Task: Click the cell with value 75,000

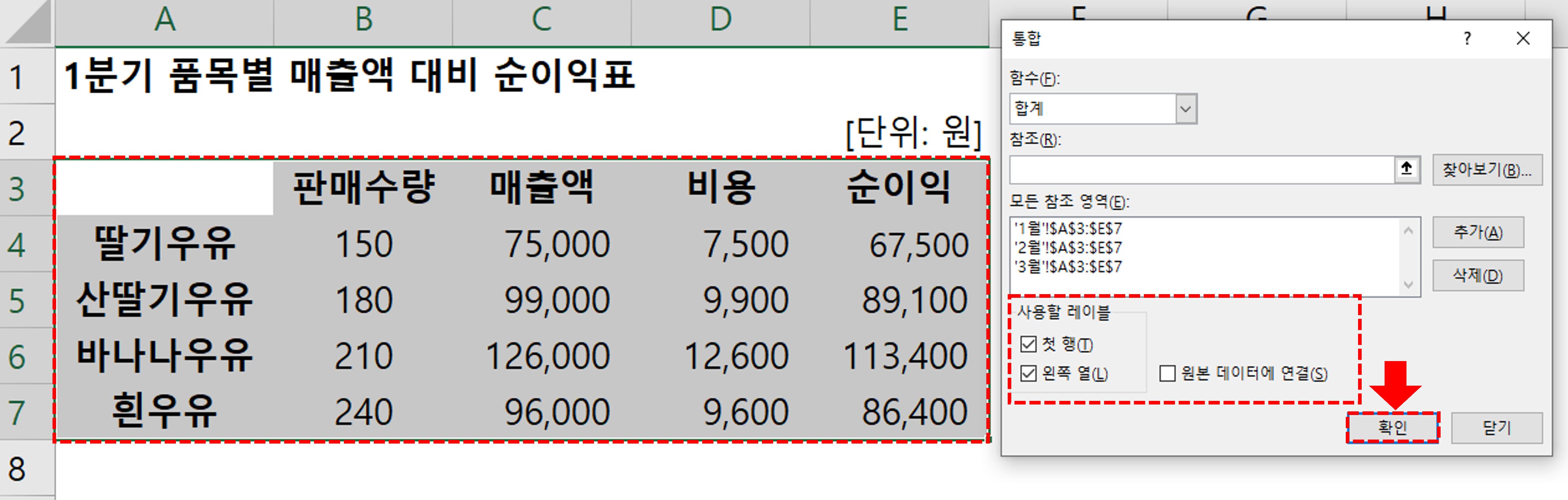Action: click(x=542, y=244)
